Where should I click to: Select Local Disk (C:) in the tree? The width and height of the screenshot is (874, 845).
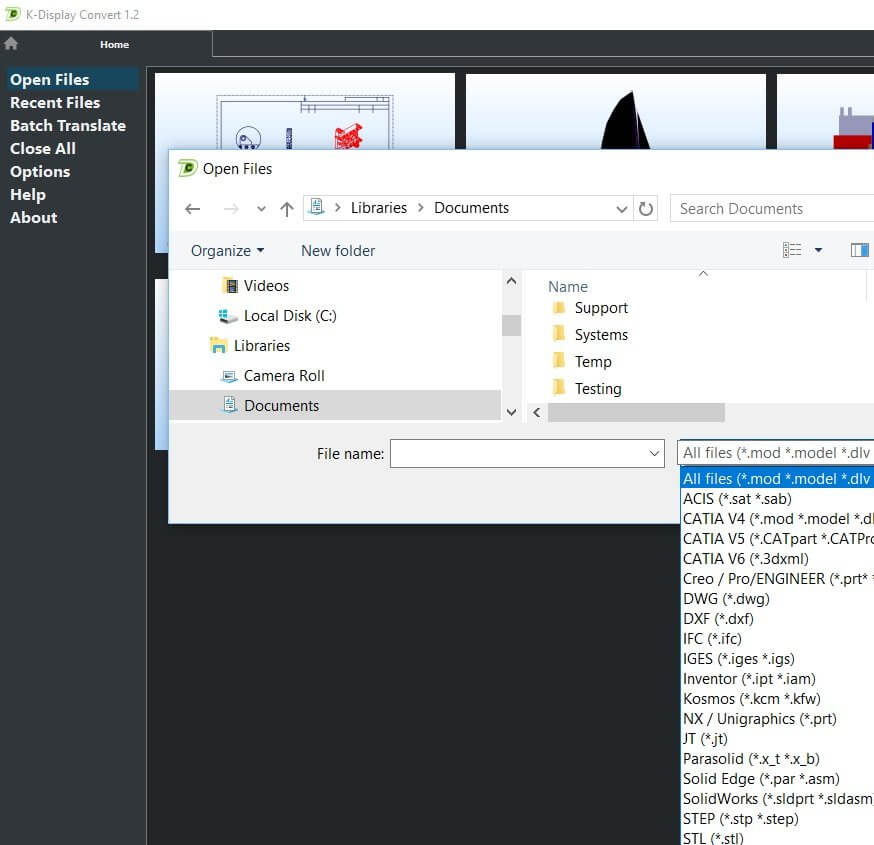[290, 316]
